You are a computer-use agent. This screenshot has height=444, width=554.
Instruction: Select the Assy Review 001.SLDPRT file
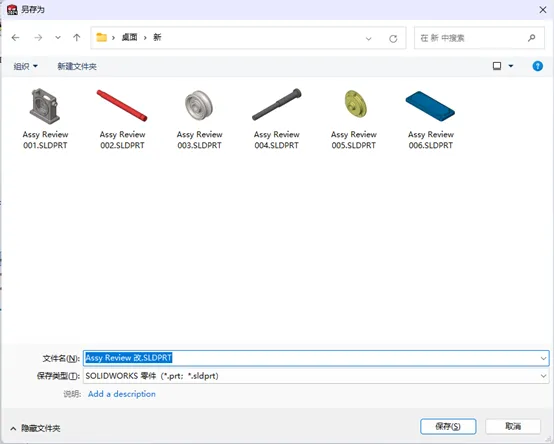click(45, 119)
